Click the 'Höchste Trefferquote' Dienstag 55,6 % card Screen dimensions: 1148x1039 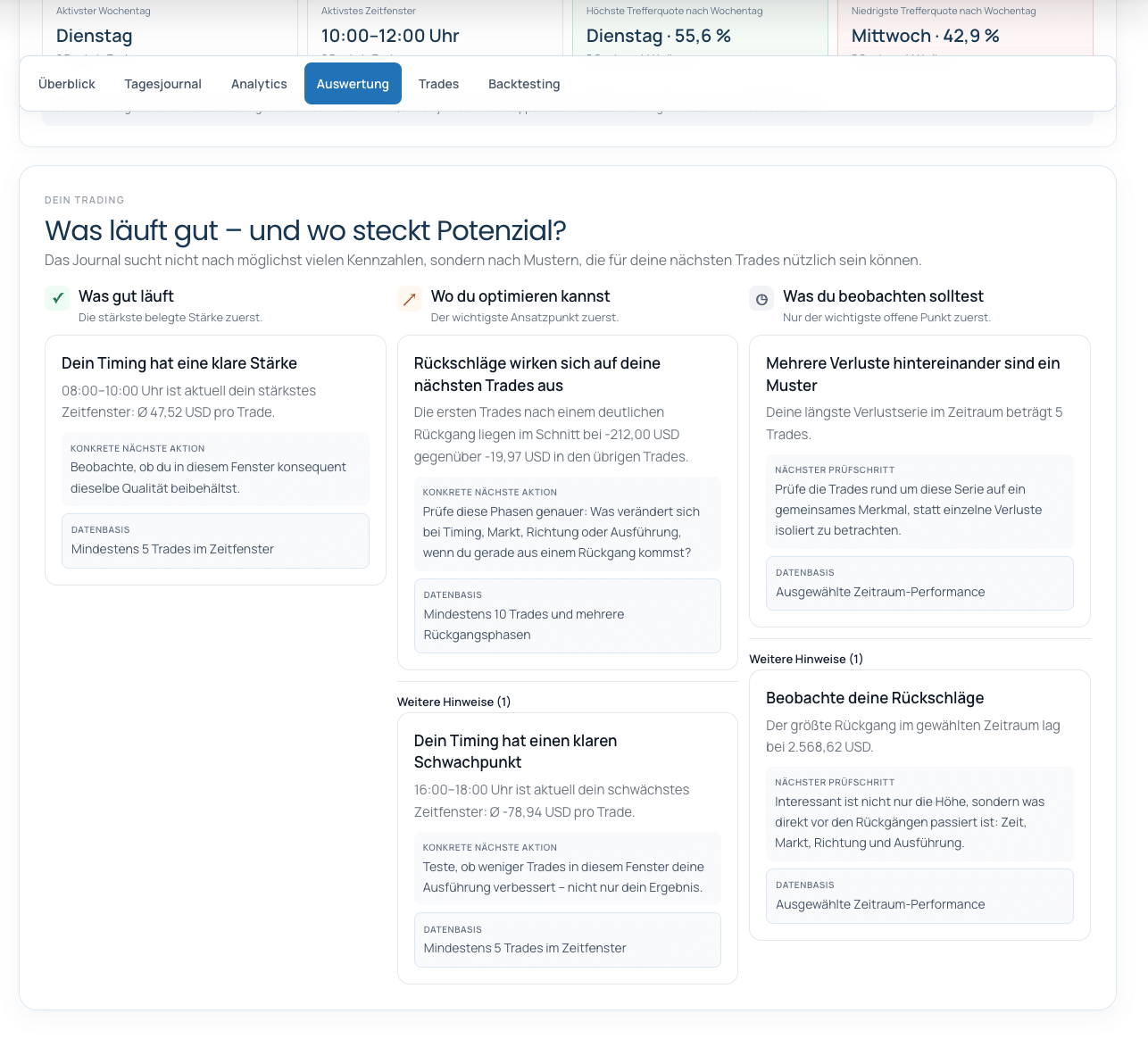(700, 29)
